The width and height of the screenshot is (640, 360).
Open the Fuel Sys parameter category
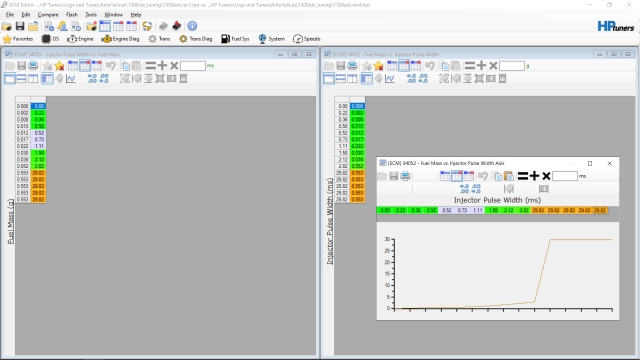(235, 39)
